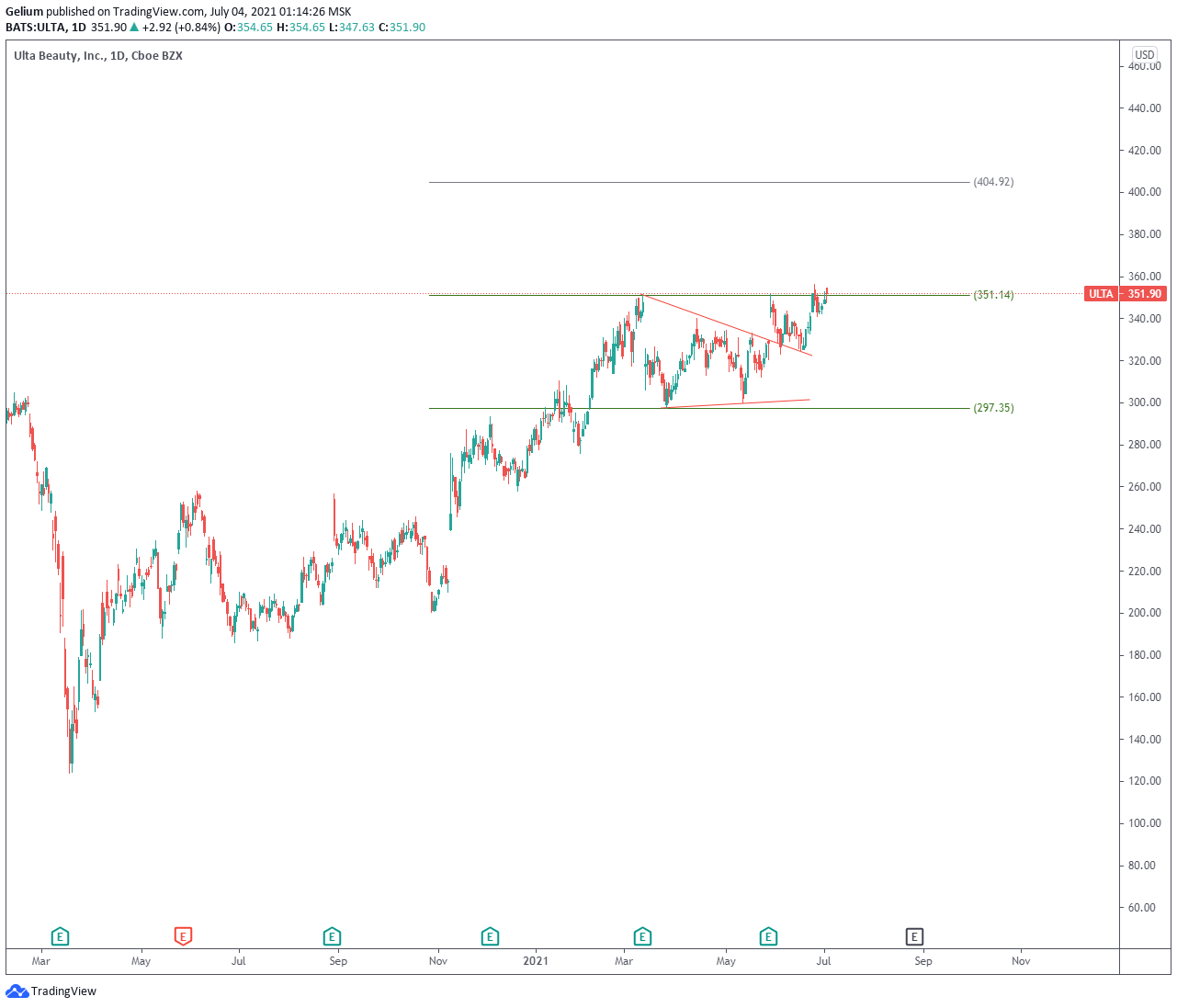The image size is (1177, 1008).
Task: Click the +2.92 (+0.84%) change value
Action: [182, 28]
